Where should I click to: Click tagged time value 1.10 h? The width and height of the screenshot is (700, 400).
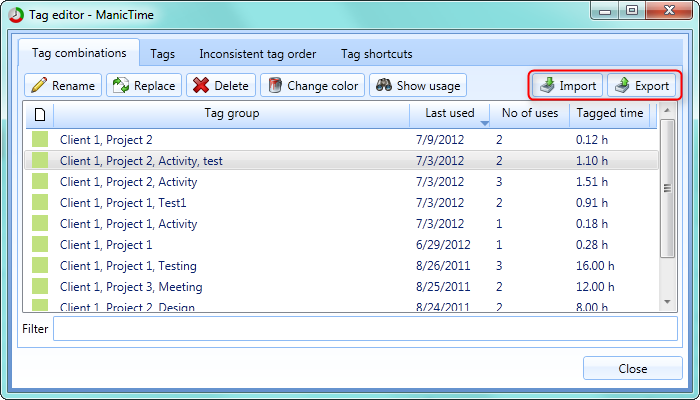(x=592, y=161)
